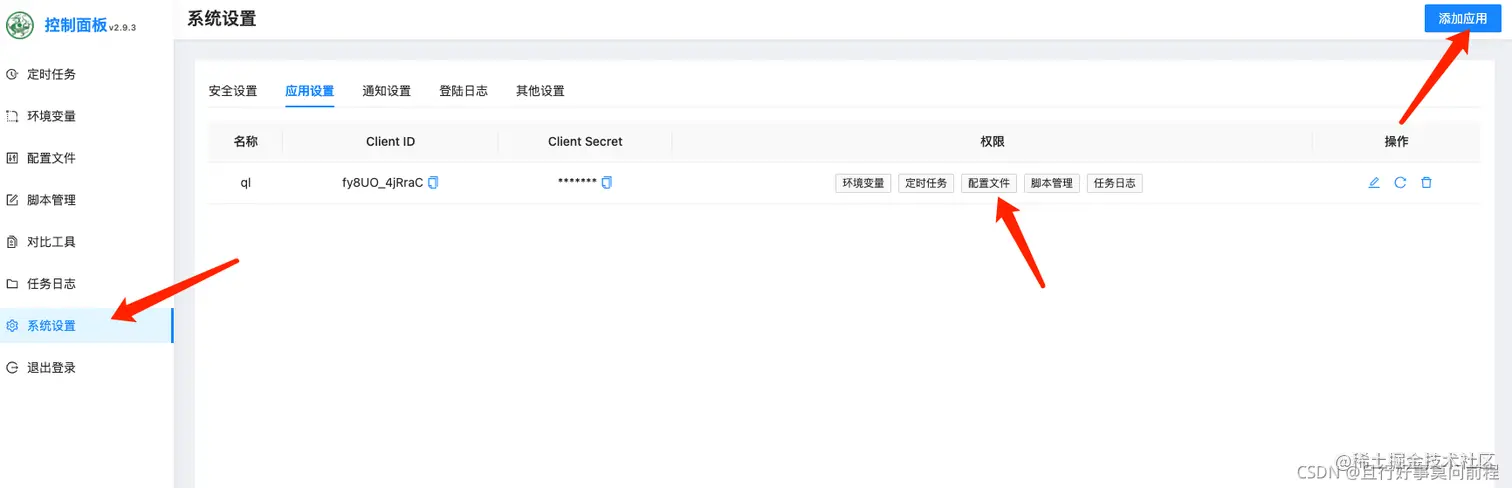Click the 添加应用 button

coord(1463,19)
